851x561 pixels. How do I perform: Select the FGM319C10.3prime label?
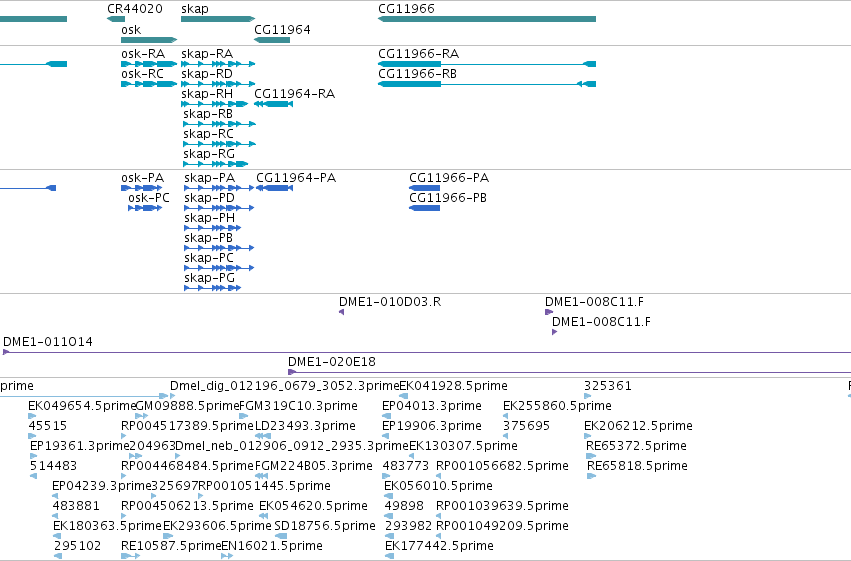(299, 406)
